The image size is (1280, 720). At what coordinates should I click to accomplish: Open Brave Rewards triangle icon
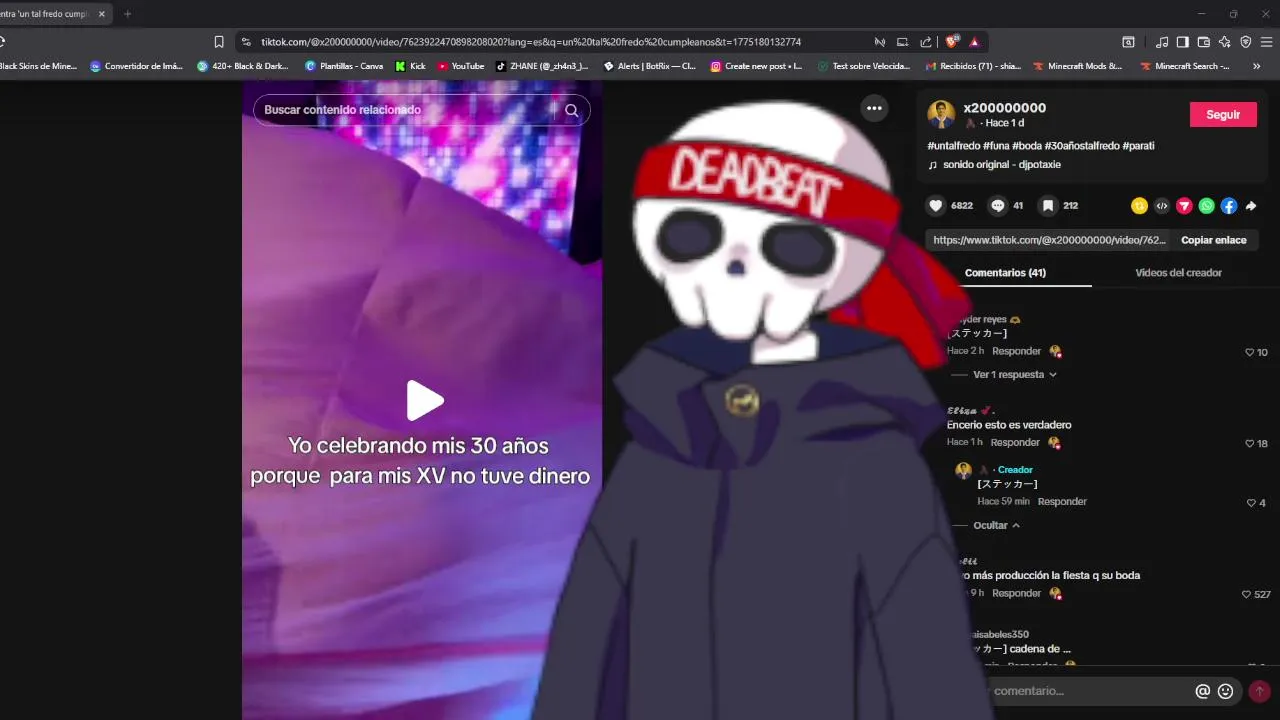click(974, 42)
